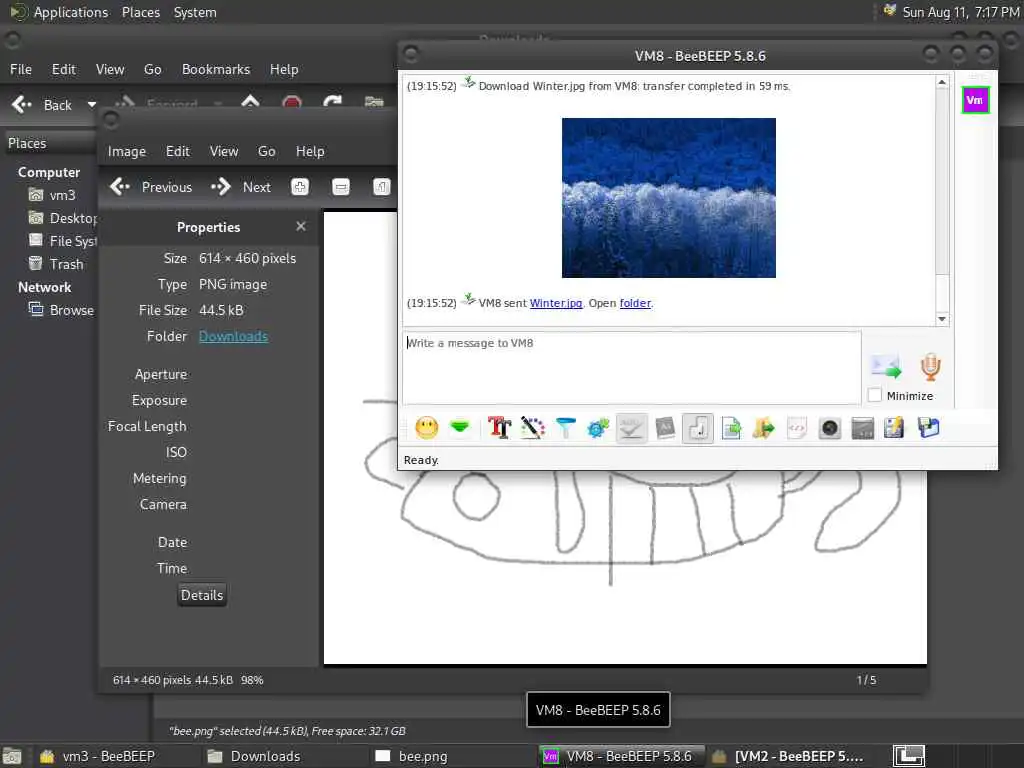Open the font color pencil tool
This screenshot has width=1024, height=768.
(532, 428)
